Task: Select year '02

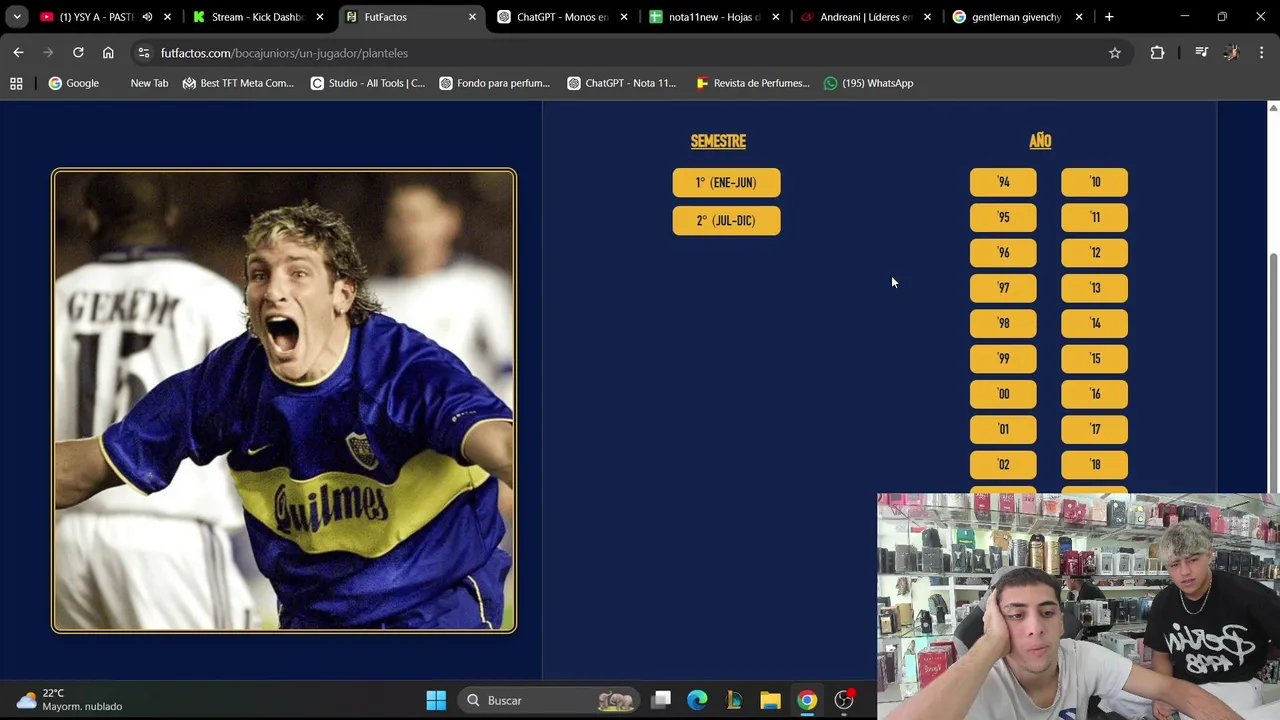Action: (1003, 464)
